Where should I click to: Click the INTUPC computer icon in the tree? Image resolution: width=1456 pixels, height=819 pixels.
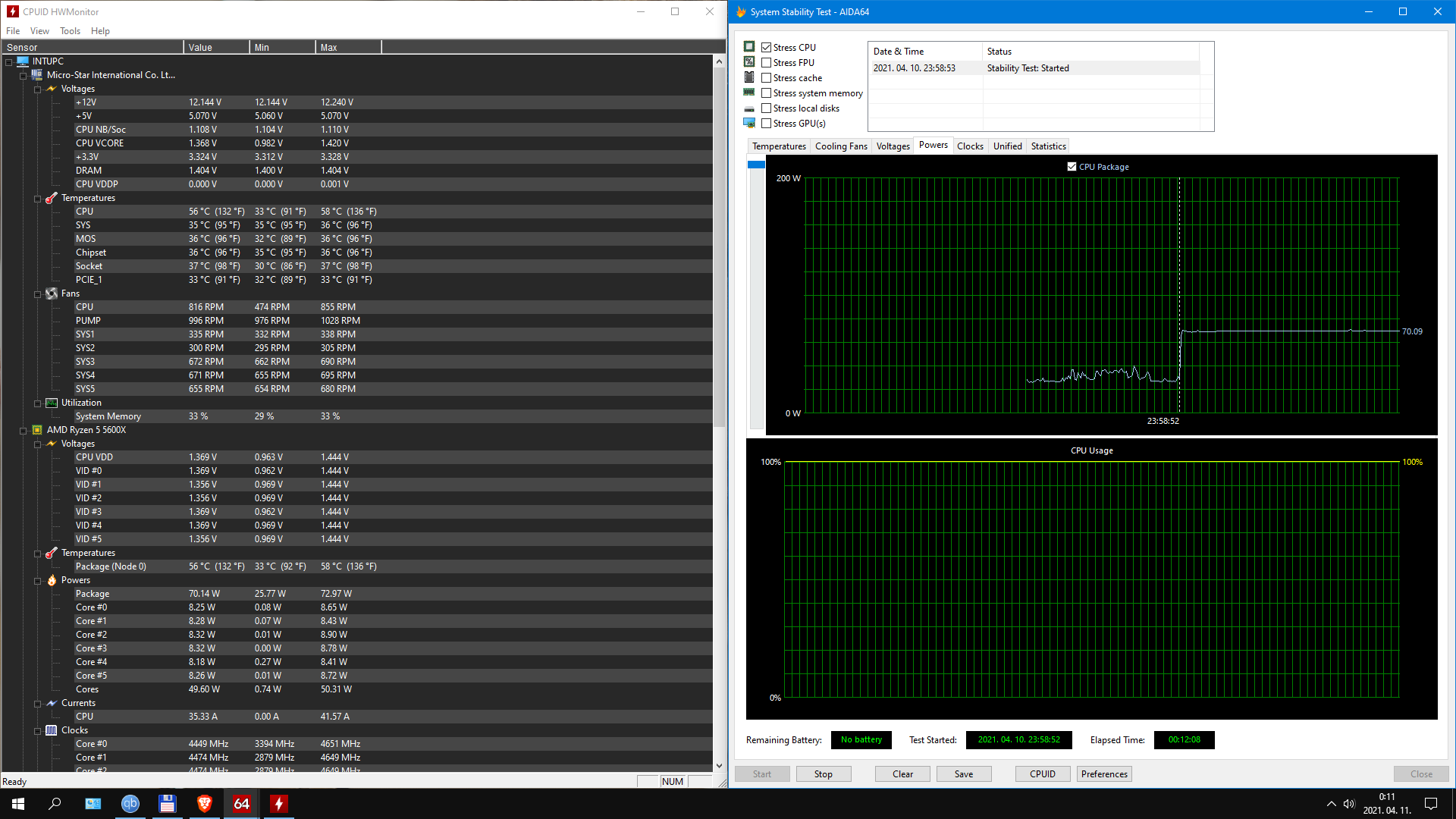23,61
